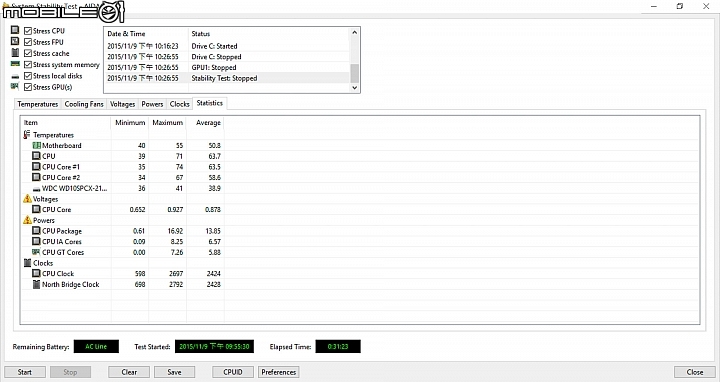The image size is (720, 382).
Task: Click the Close button at bottom right
Action: click(x=695, y=372)
